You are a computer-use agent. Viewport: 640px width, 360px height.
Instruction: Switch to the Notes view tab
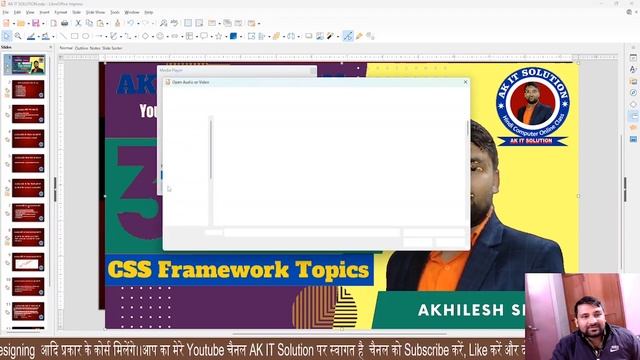pyautogui.click(x=95, y=48)
